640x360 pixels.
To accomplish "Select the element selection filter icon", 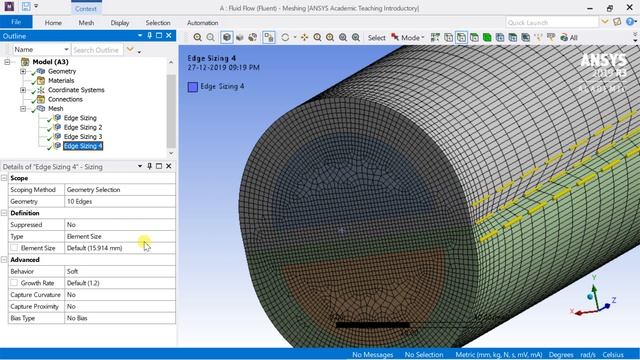I will tap(525, 38).
